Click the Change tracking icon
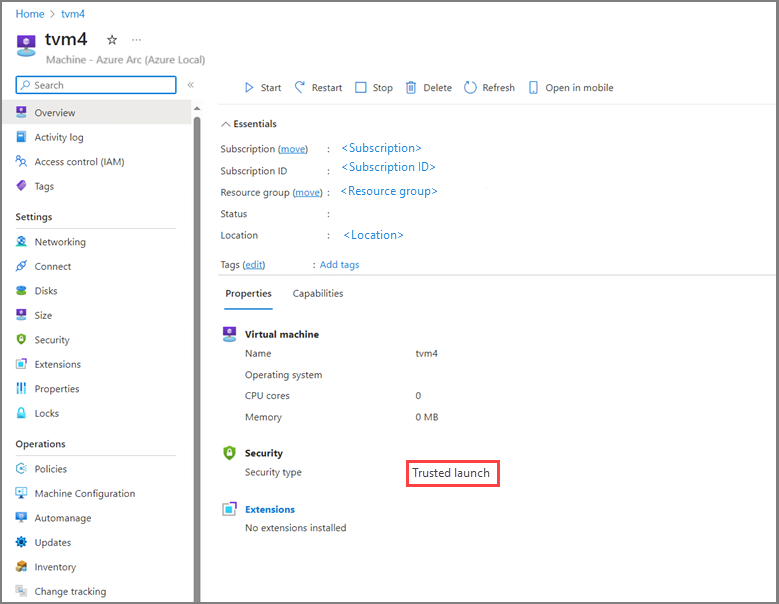Image resolution: width=779 pixels, height=604 pixels. [21, 591]
